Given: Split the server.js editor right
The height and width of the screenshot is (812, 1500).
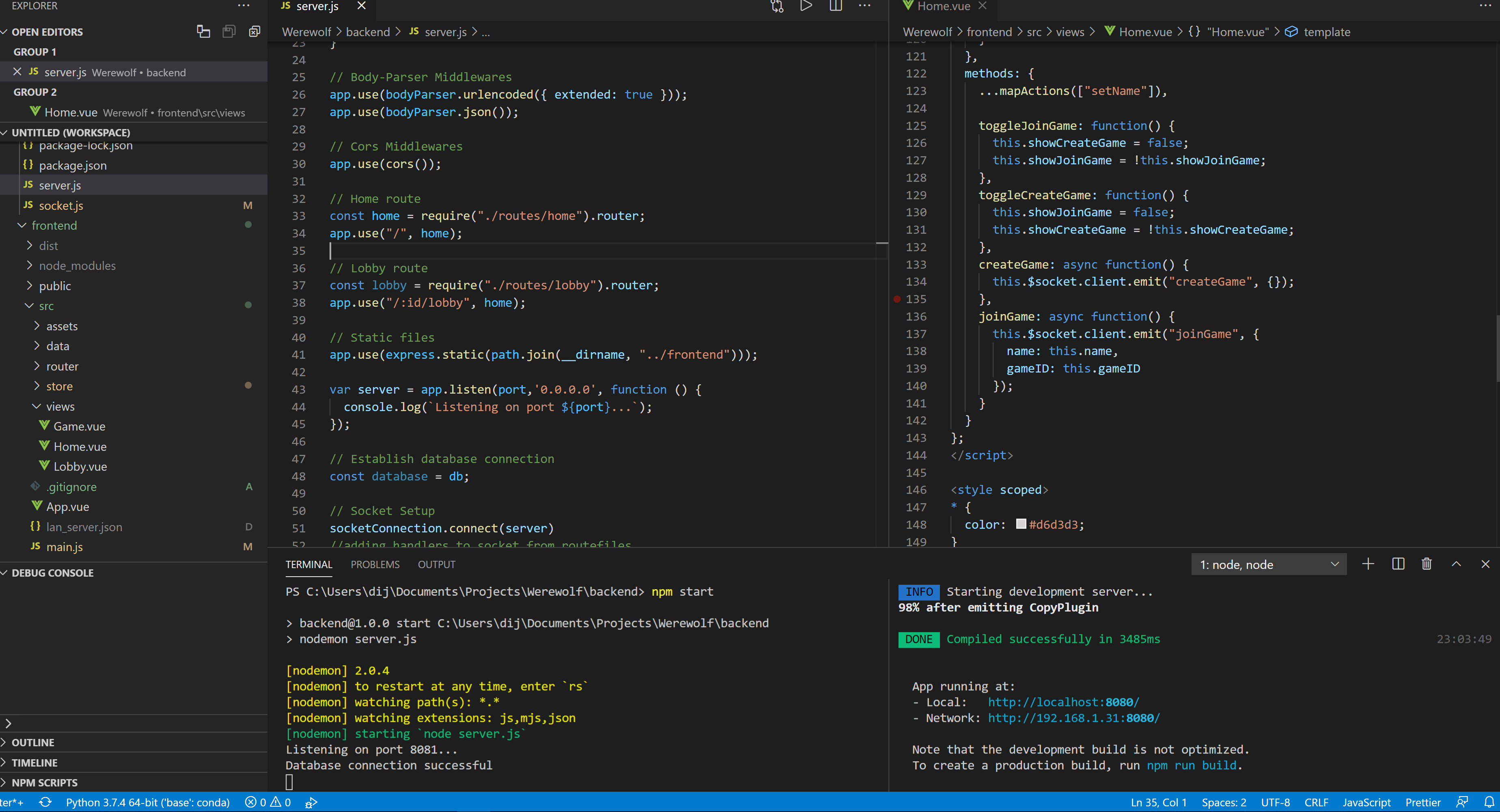Looking at the screenshot, I should click(836, 6).
